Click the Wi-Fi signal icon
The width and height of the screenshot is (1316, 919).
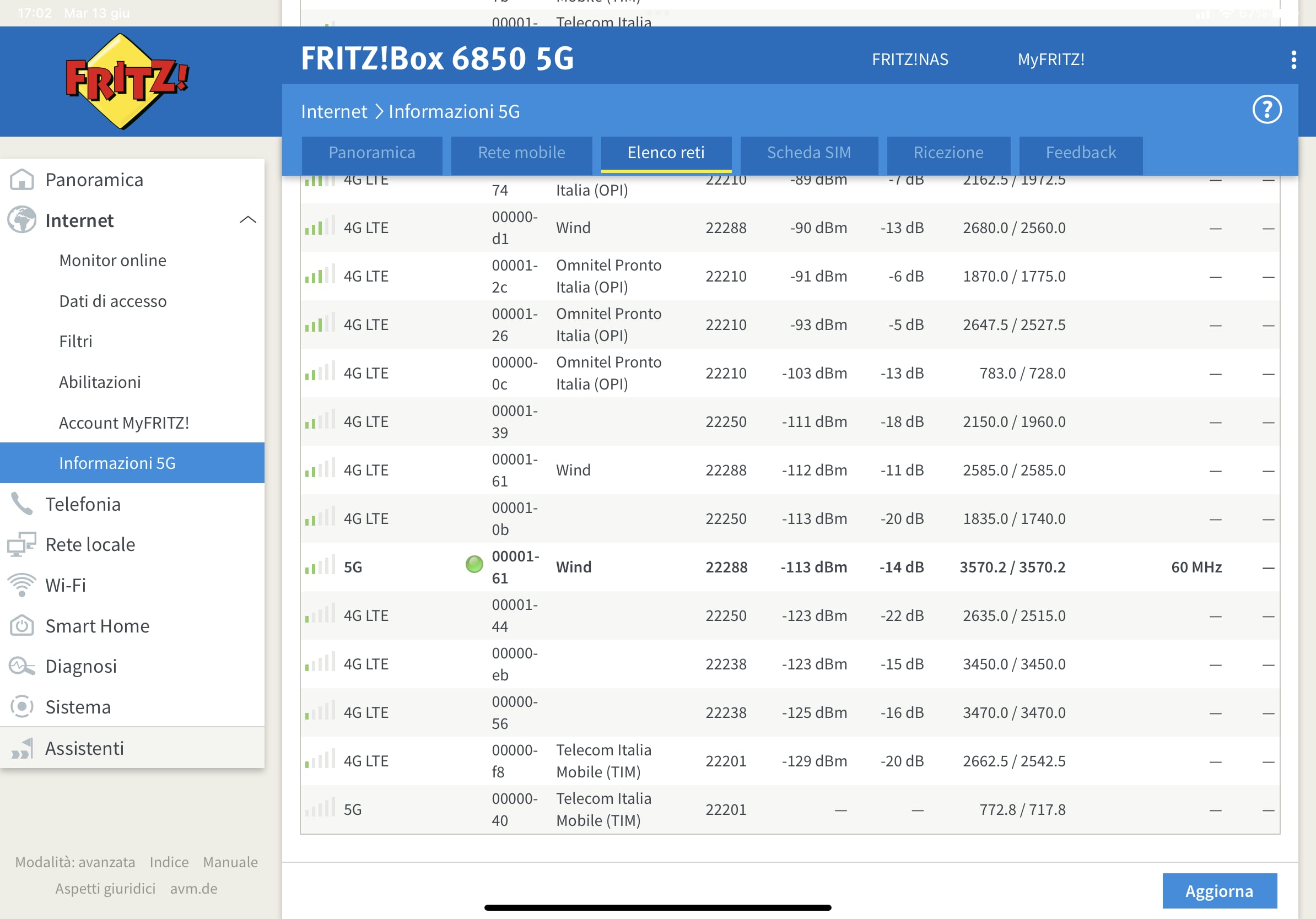(x=22, y=585)
